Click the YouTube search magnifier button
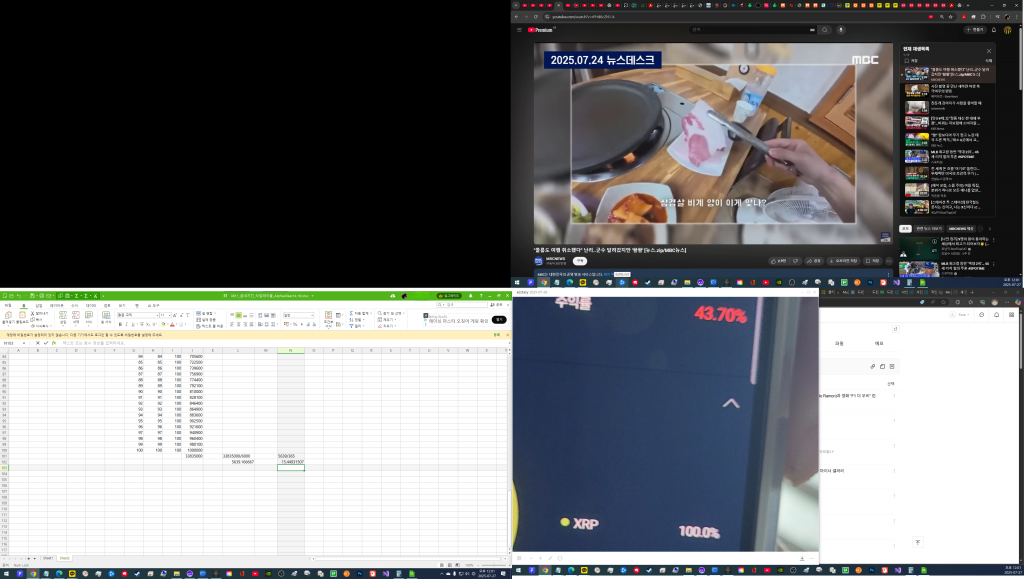Viewport: 1024px width, 579px height. click(x=825, y=30)
